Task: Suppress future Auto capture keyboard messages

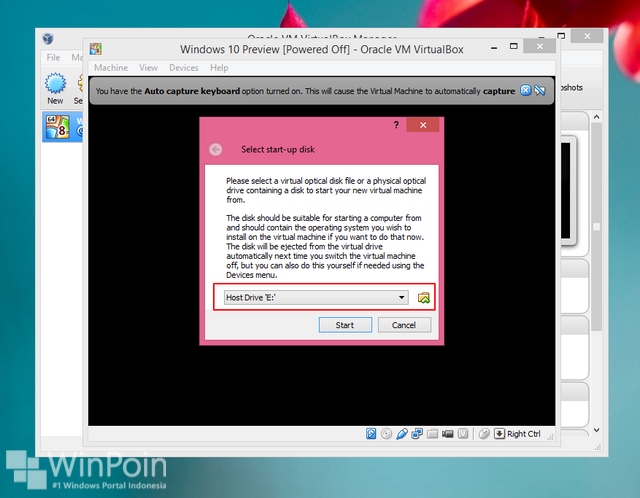Action: (540, 91)
